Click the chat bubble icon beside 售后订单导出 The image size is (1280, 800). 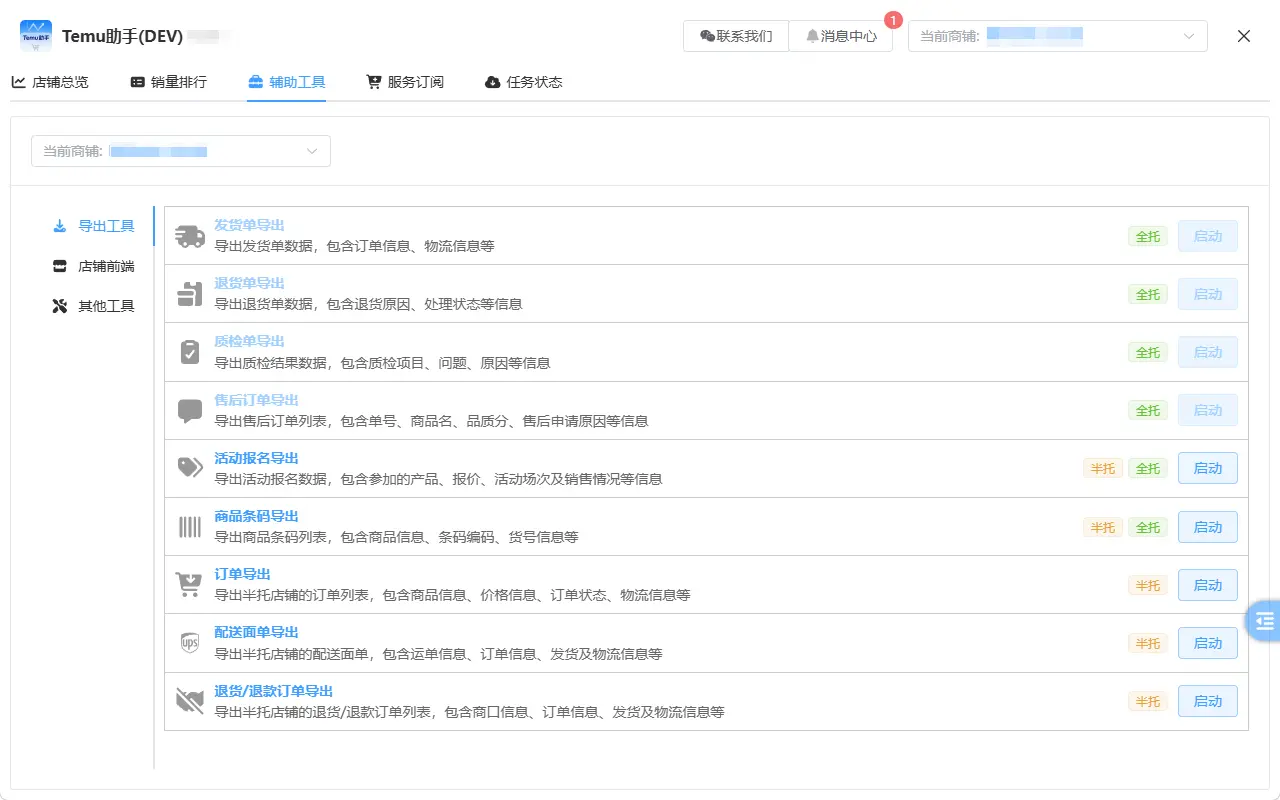(190, 410)
